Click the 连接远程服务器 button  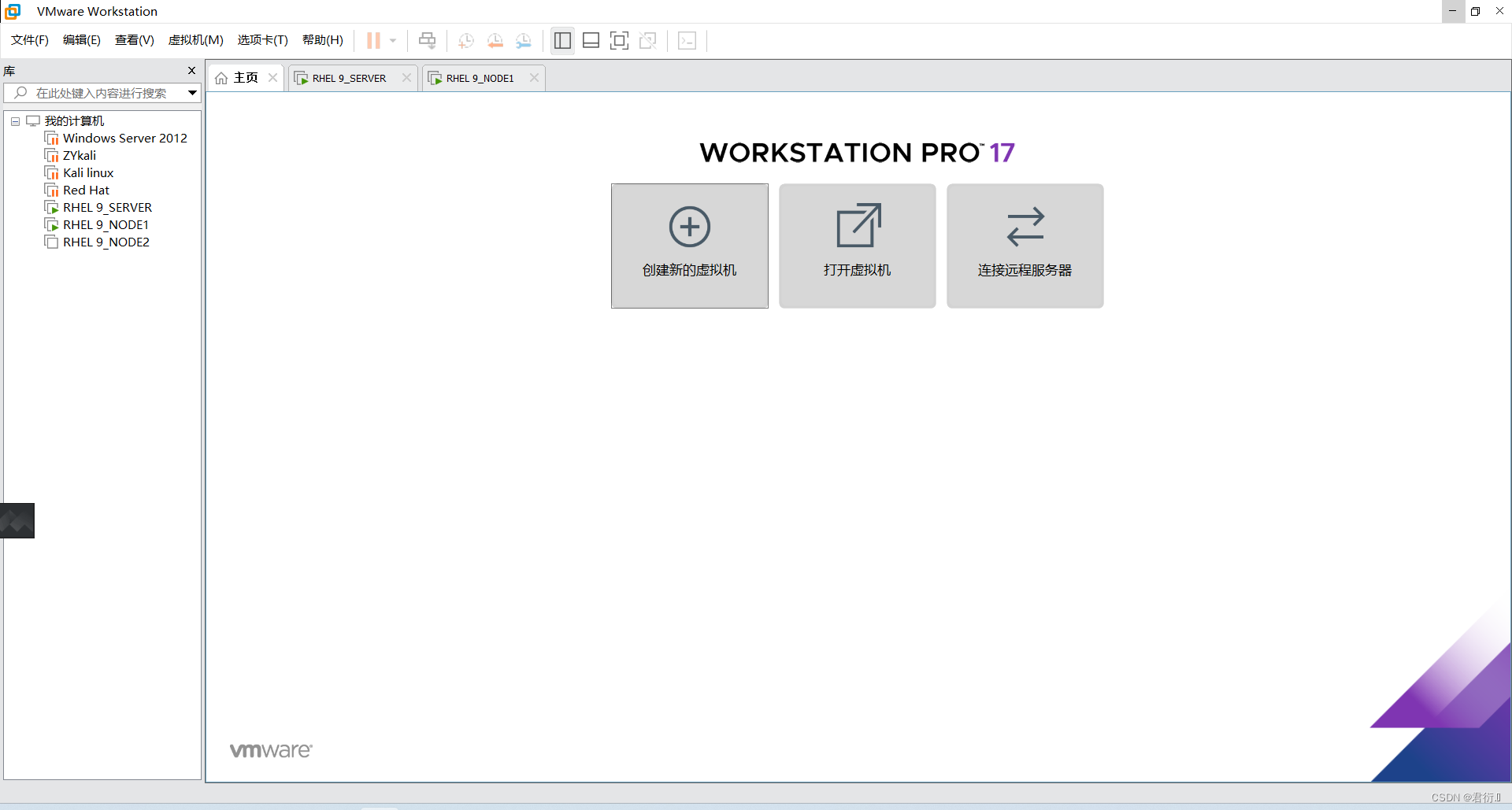(1025, 246)
